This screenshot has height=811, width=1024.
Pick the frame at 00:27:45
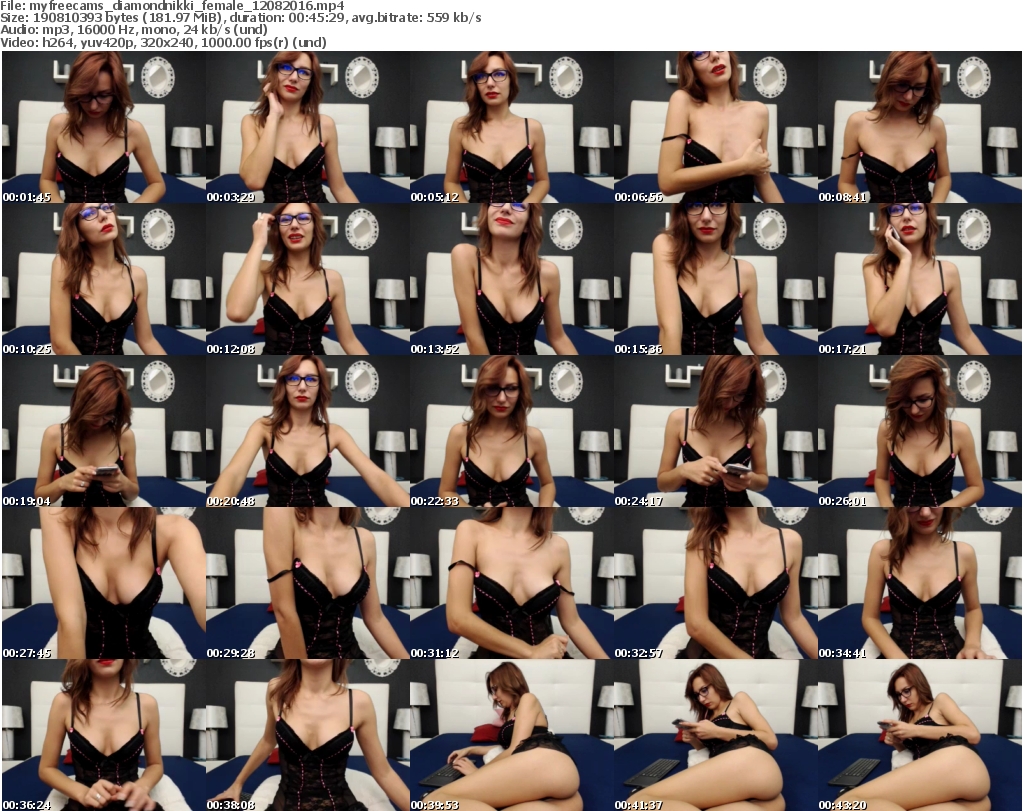click(104, 583)
